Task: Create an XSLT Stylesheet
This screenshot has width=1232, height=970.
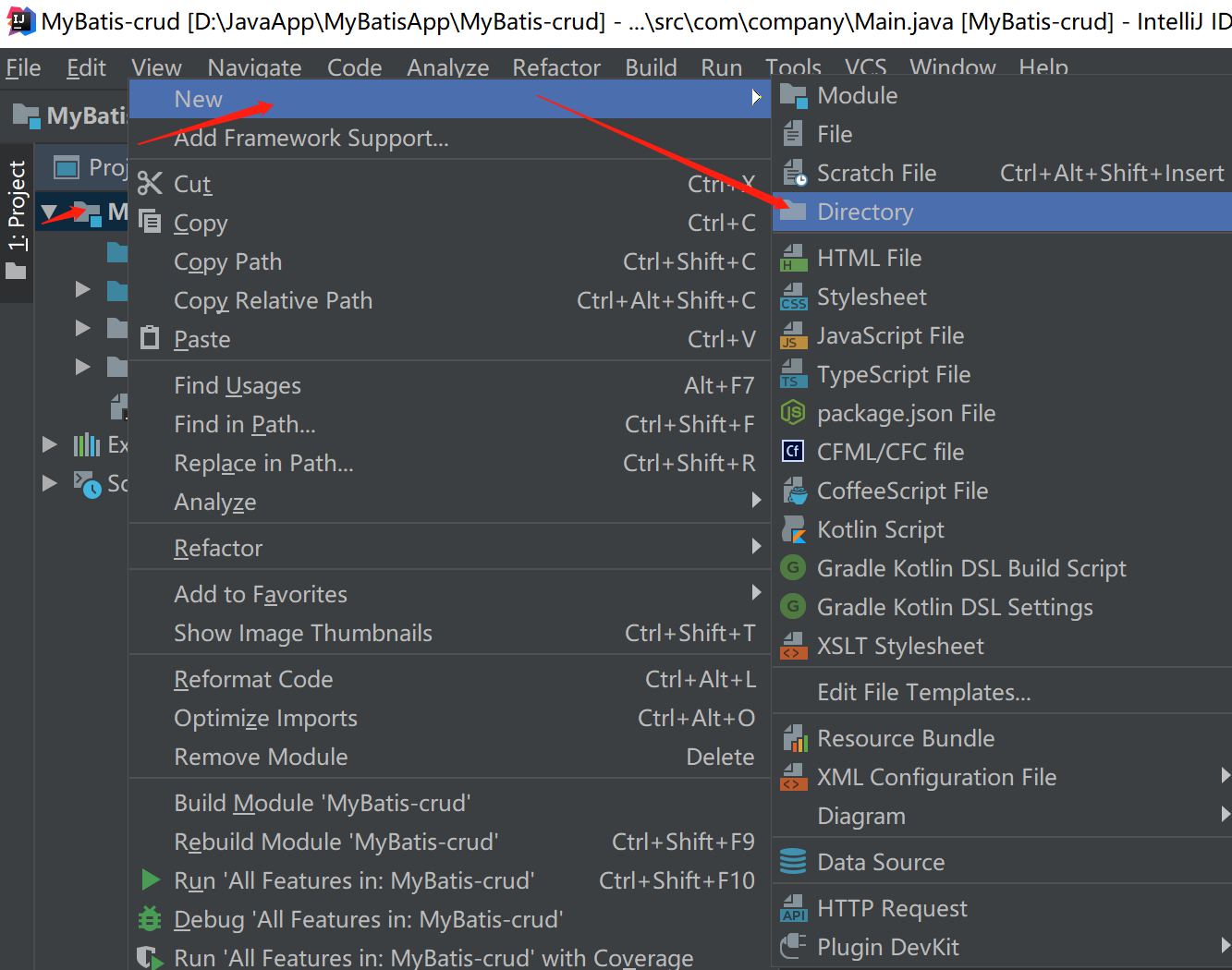Action: pyautogui.click(x=900, y=646)
